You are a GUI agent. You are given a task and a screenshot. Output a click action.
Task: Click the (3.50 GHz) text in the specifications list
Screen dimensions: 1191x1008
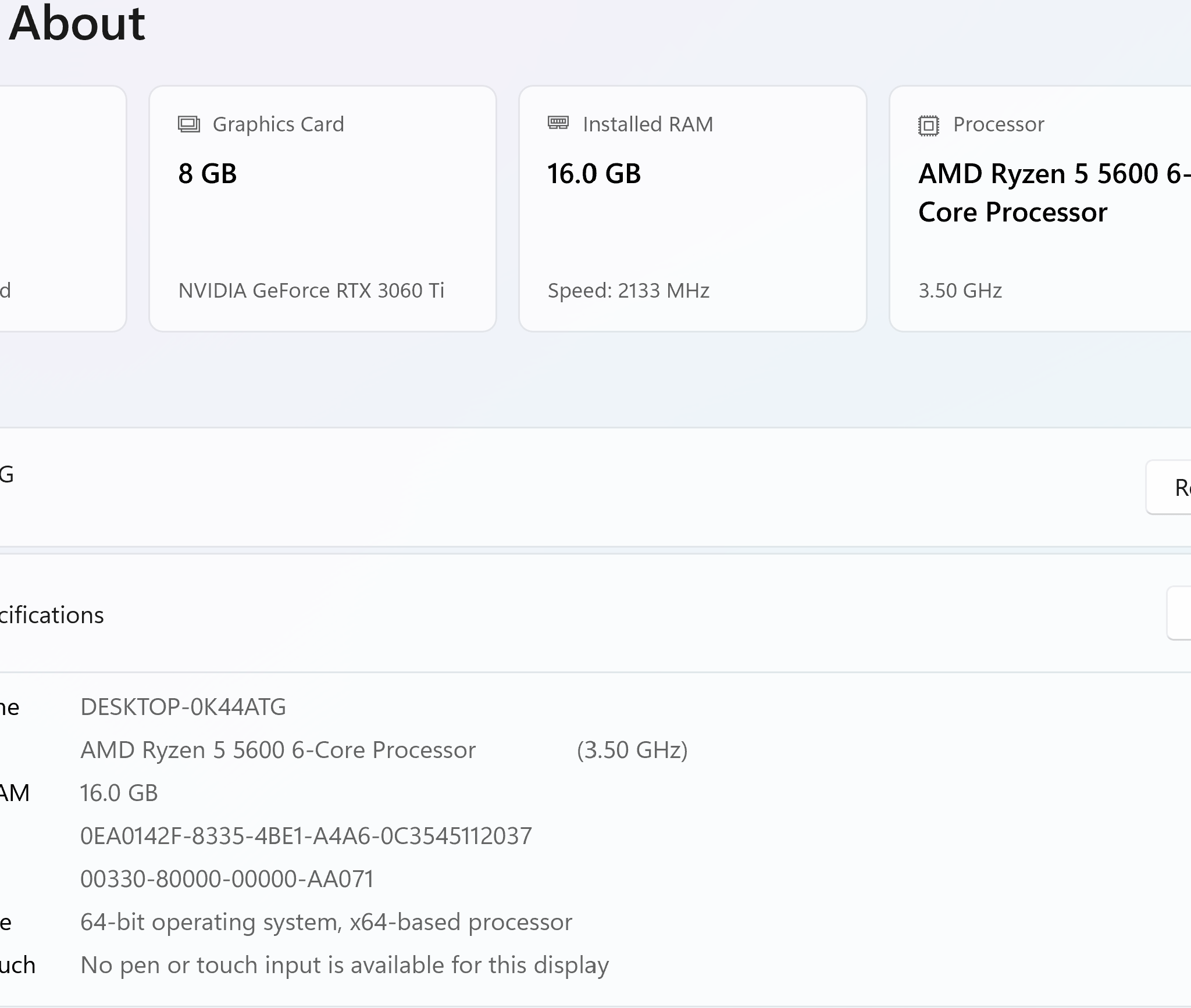click(x=632, y=750)
